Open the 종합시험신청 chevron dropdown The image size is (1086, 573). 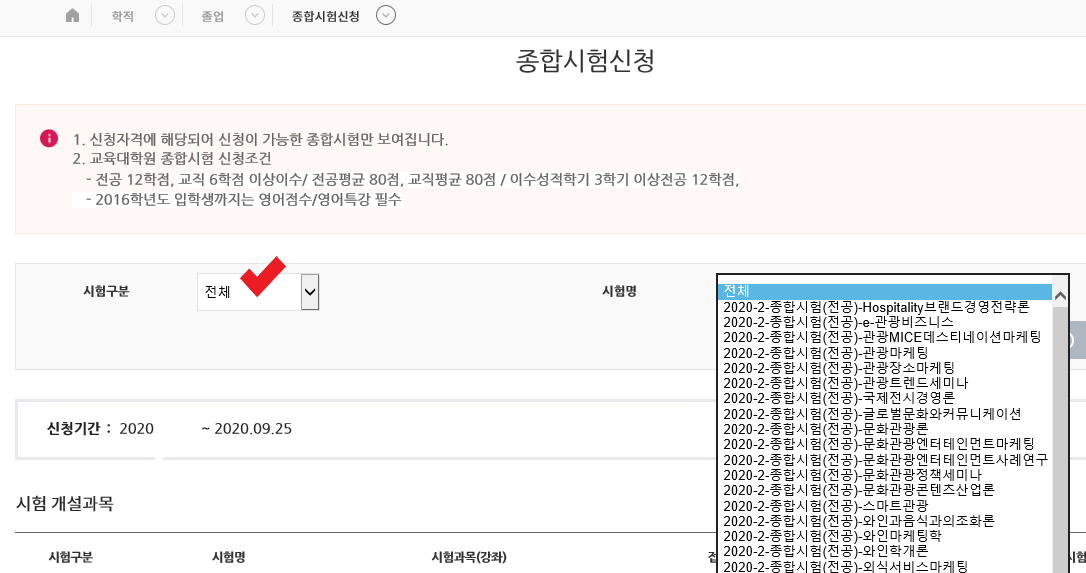tap(386, 16)
